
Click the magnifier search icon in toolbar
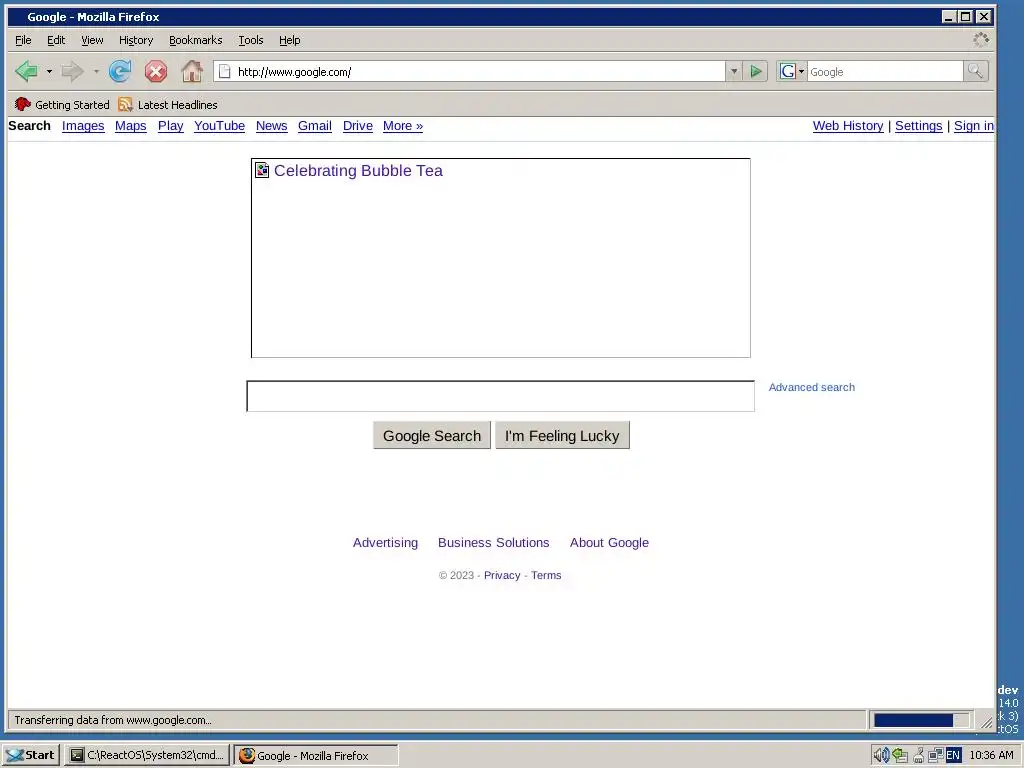(976, 71)
